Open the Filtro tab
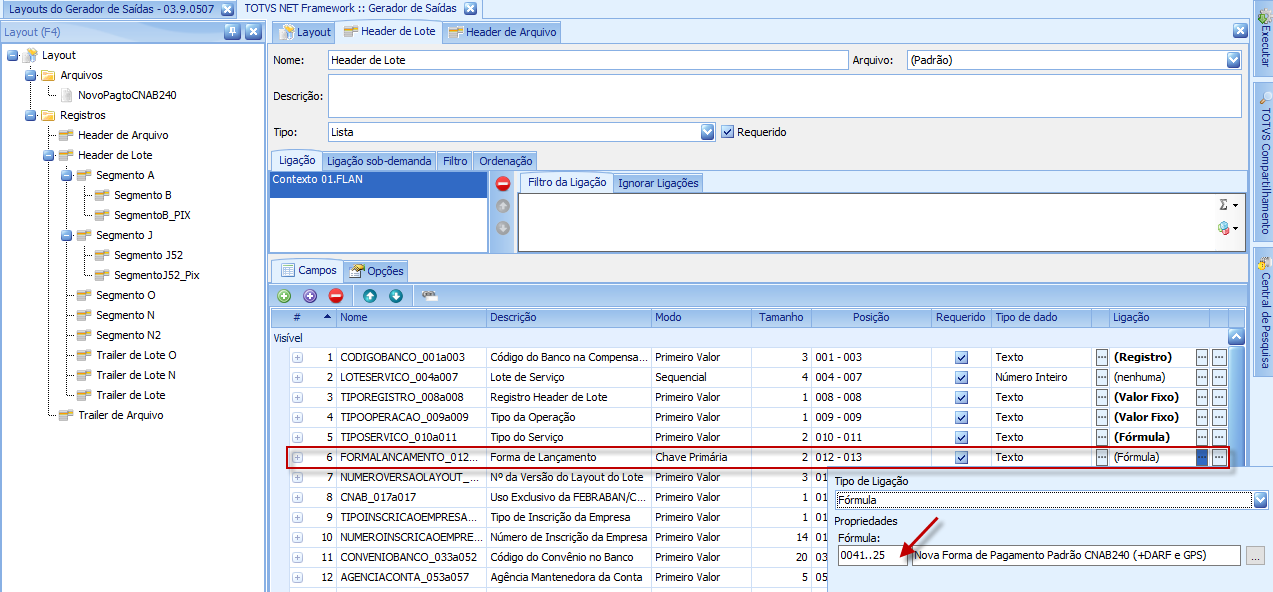The image size is (1273, 592). [455, 160]
